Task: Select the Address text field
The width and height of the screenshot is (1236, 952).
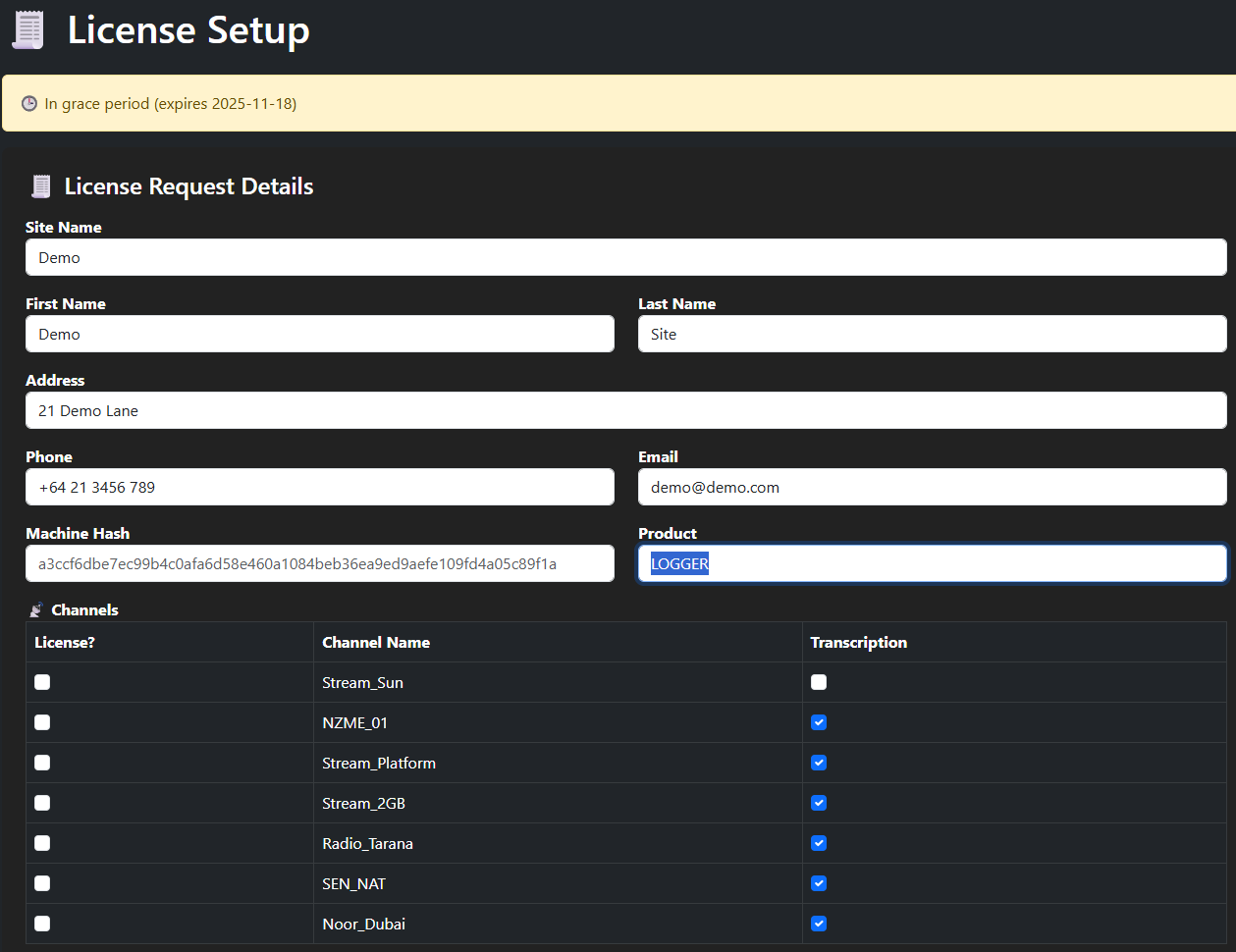Action: pyautogui.click(x=625, y=410)
